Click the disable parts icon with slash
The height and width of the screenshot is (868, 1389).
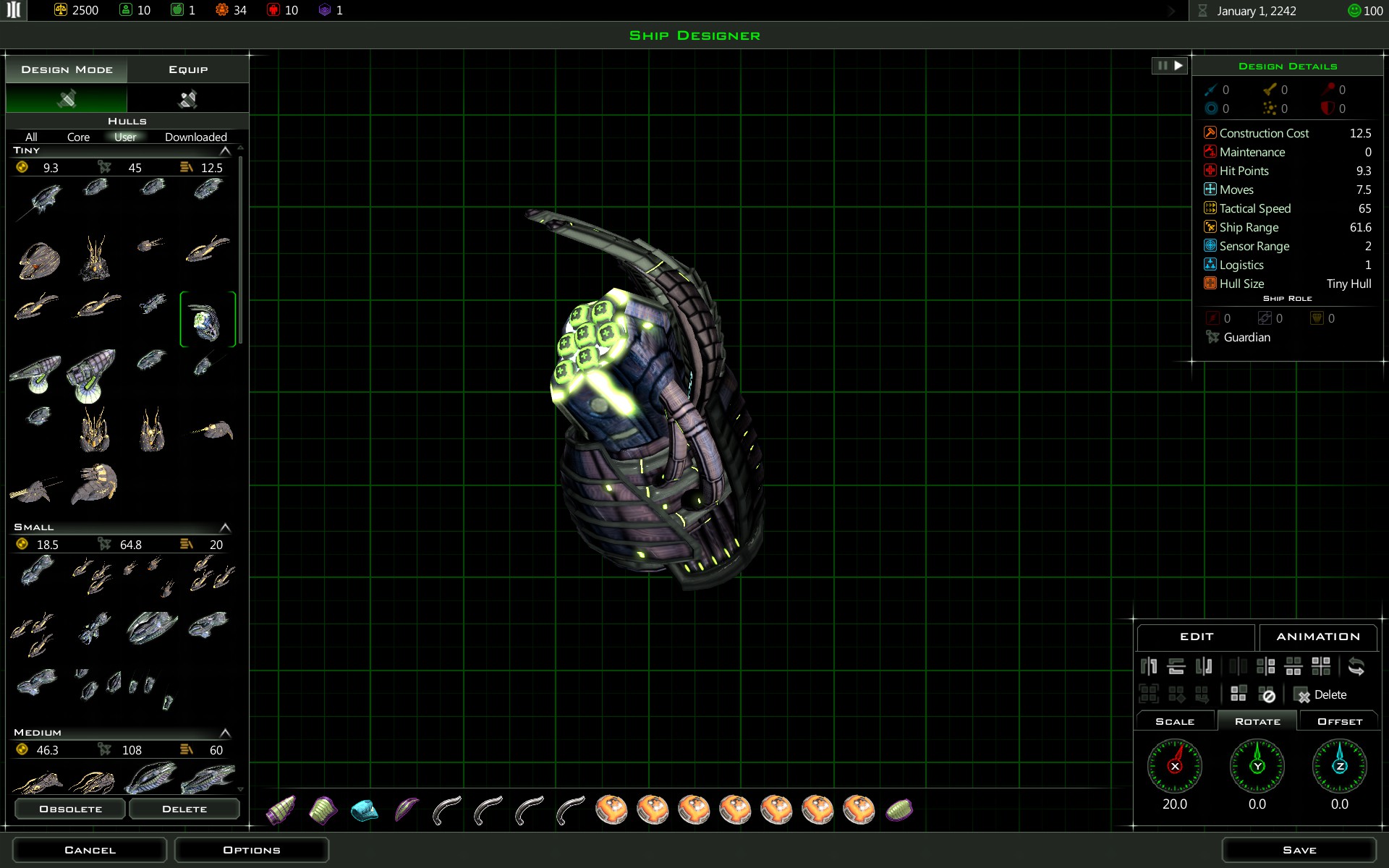click(1266, 694)
